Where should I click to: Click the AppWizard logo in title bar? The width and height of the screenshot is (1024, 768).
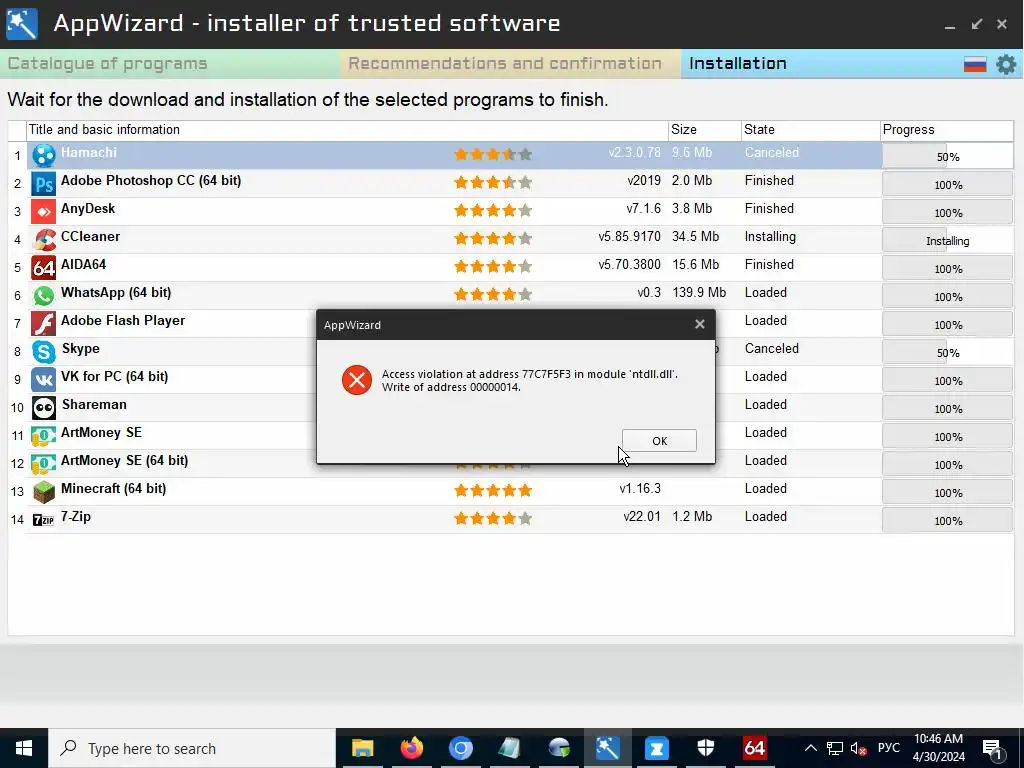tap(22, 24)
